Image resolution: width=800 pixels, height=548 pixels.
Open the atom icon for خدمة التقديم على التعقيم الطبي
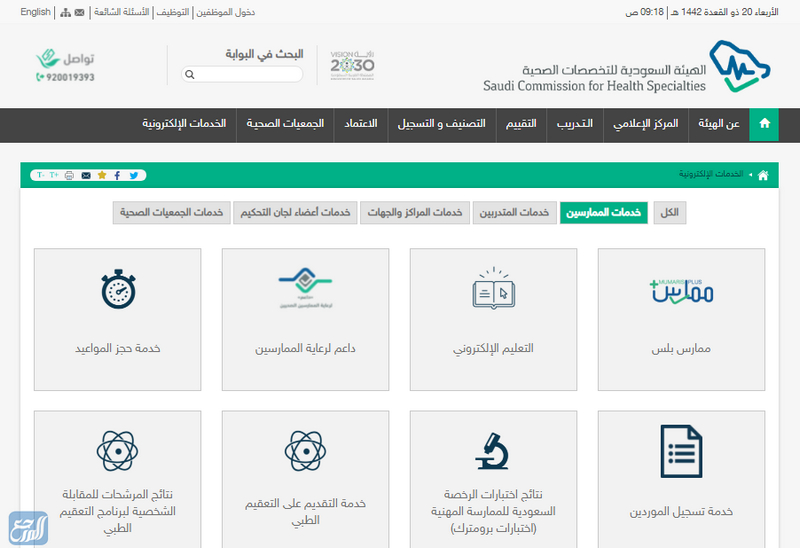[305, 451]
